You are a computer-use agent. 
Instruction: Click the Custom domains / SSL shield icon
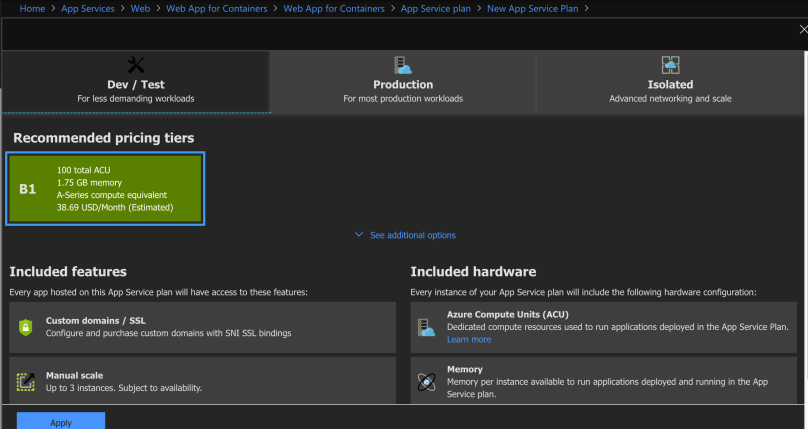[26, 326]
